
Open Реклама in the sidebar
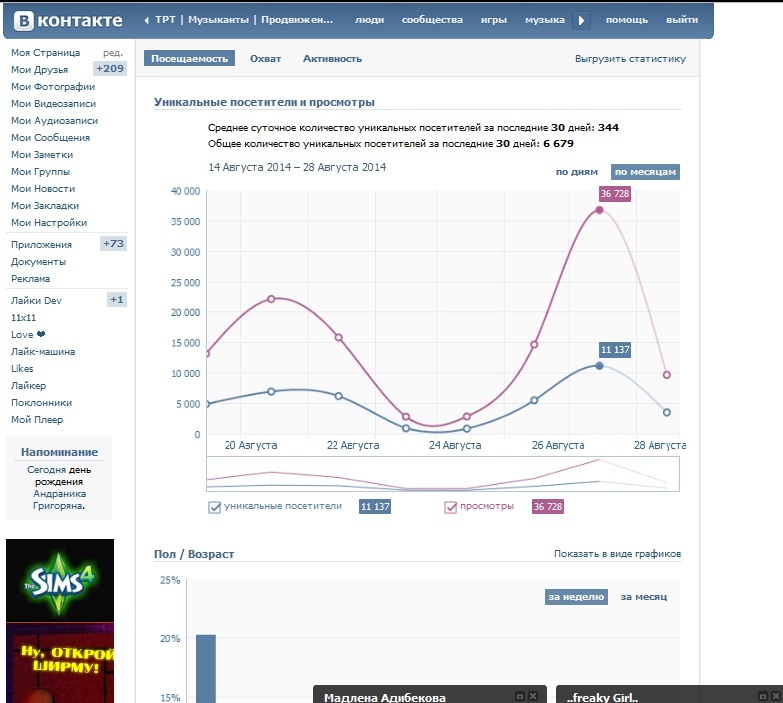tap(30, 278)
